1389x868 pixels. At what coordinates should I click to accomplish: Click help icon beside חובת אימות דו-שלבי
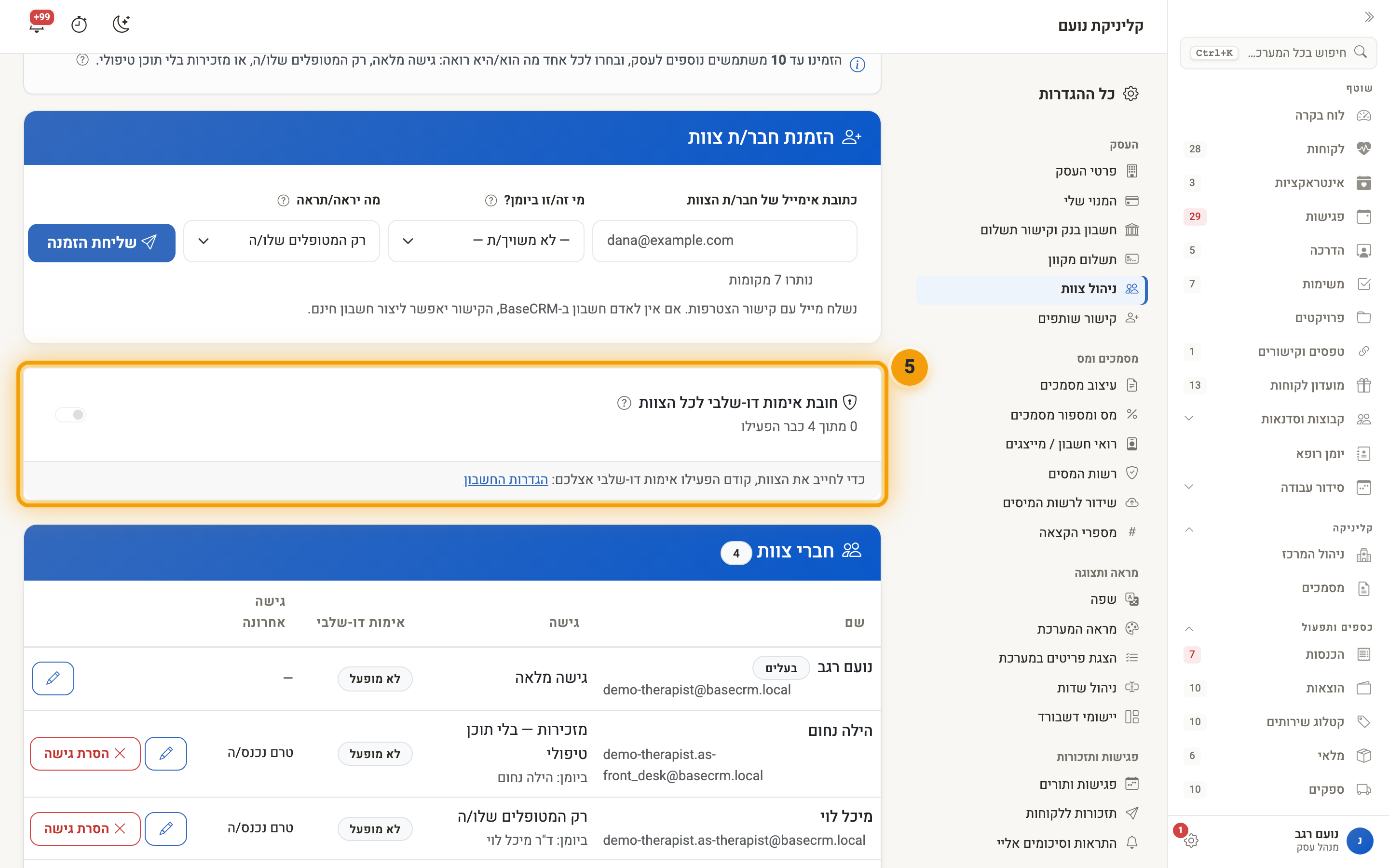coord(624,403)
